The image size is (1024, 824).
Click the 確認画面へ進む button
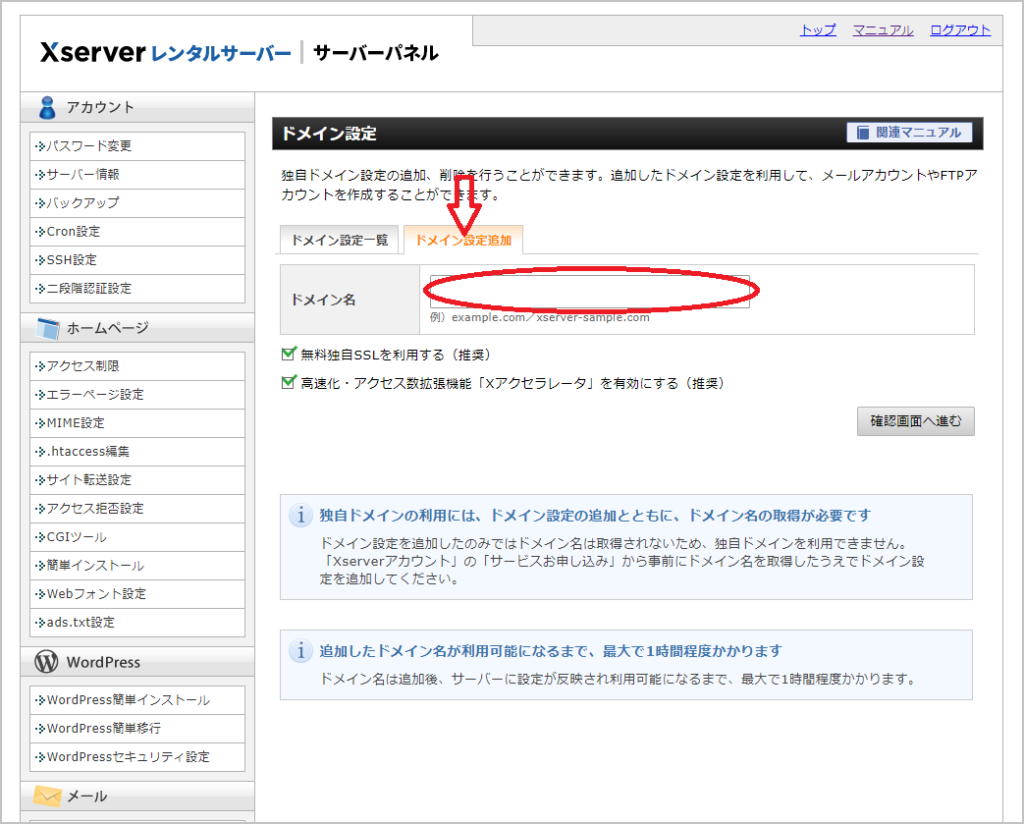(916, 421)
